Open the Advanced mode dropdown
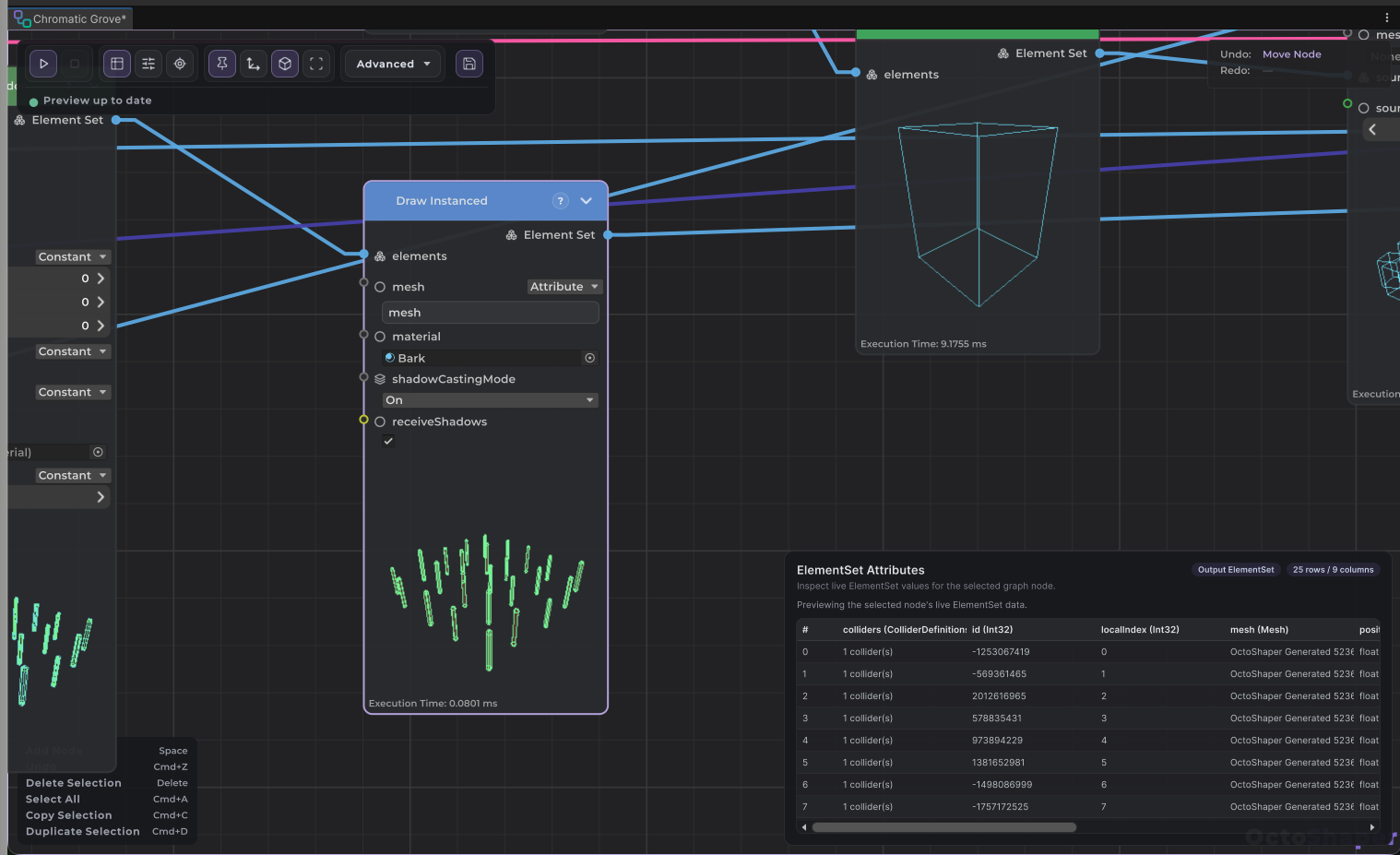Viewport: 1400px width, 855px height. [394, 64]
